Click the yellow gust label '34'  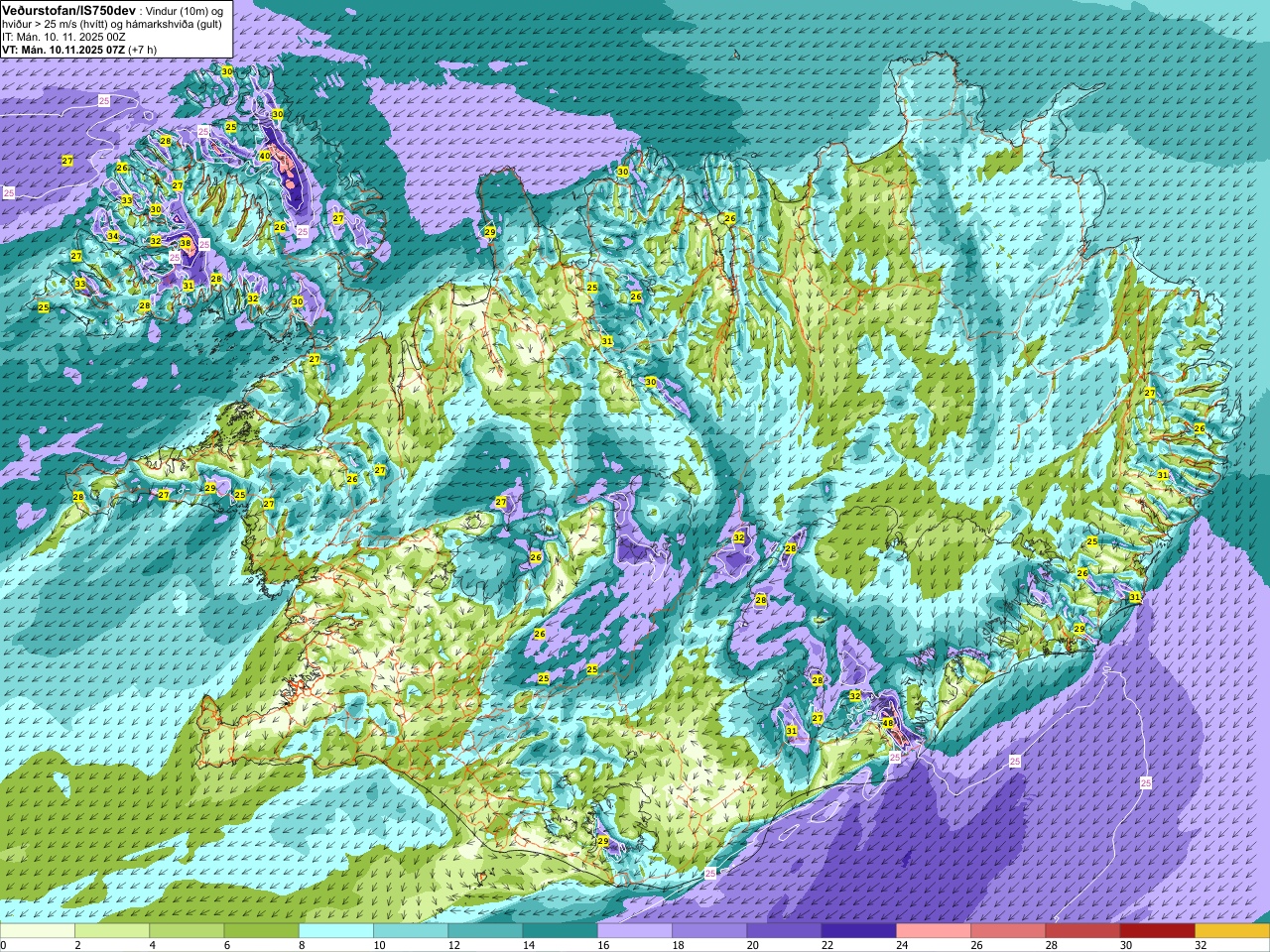(x=113, y=236)
